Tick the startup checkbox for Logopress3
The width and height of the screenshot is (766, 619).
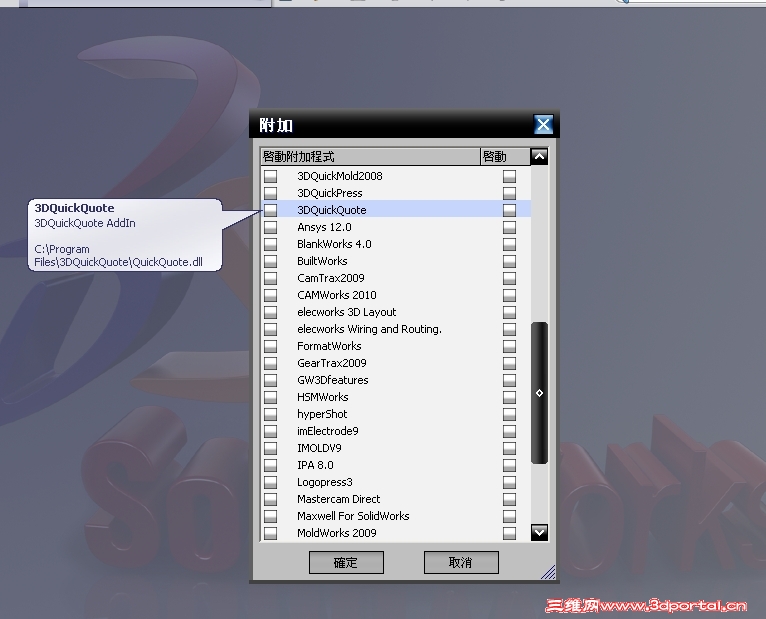pos(509,482)
